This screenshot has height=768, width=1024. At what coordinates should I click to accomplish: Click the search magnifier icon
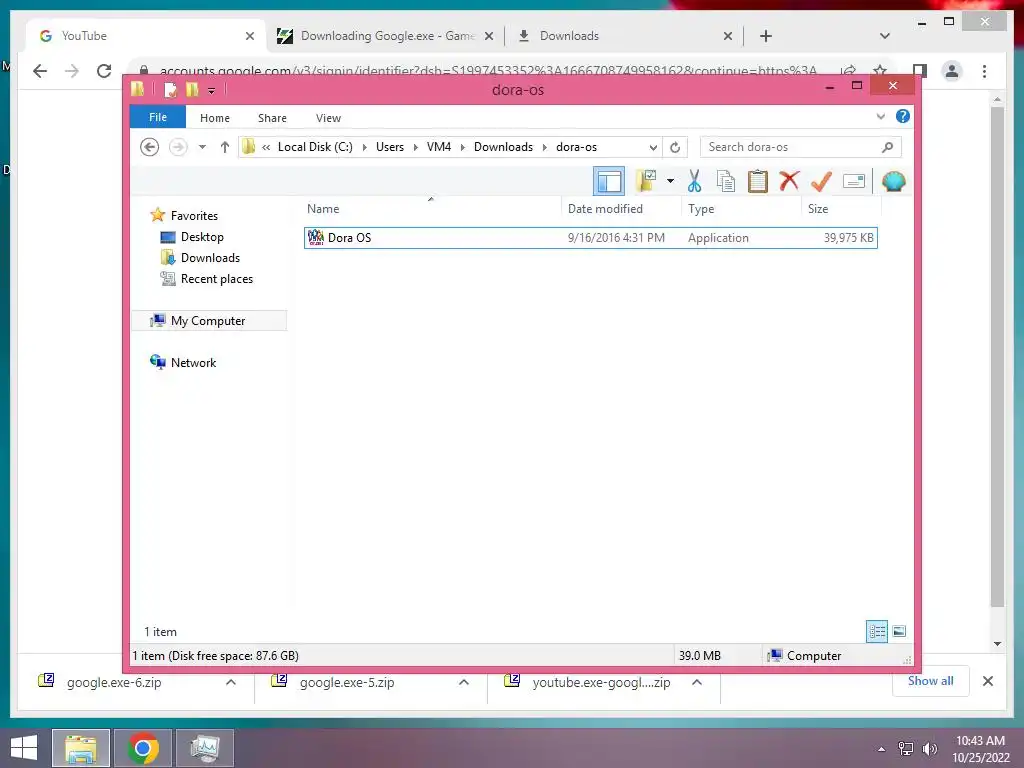click(887, 147)
